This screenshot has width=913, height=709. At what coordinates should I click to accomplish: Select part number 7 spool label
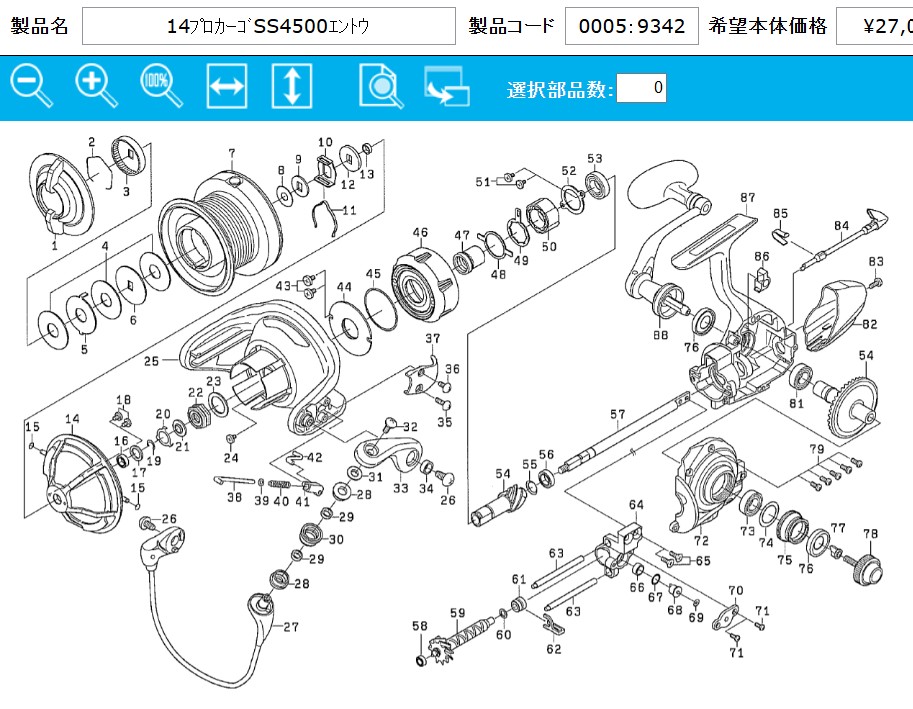click(x=232, y=153)
